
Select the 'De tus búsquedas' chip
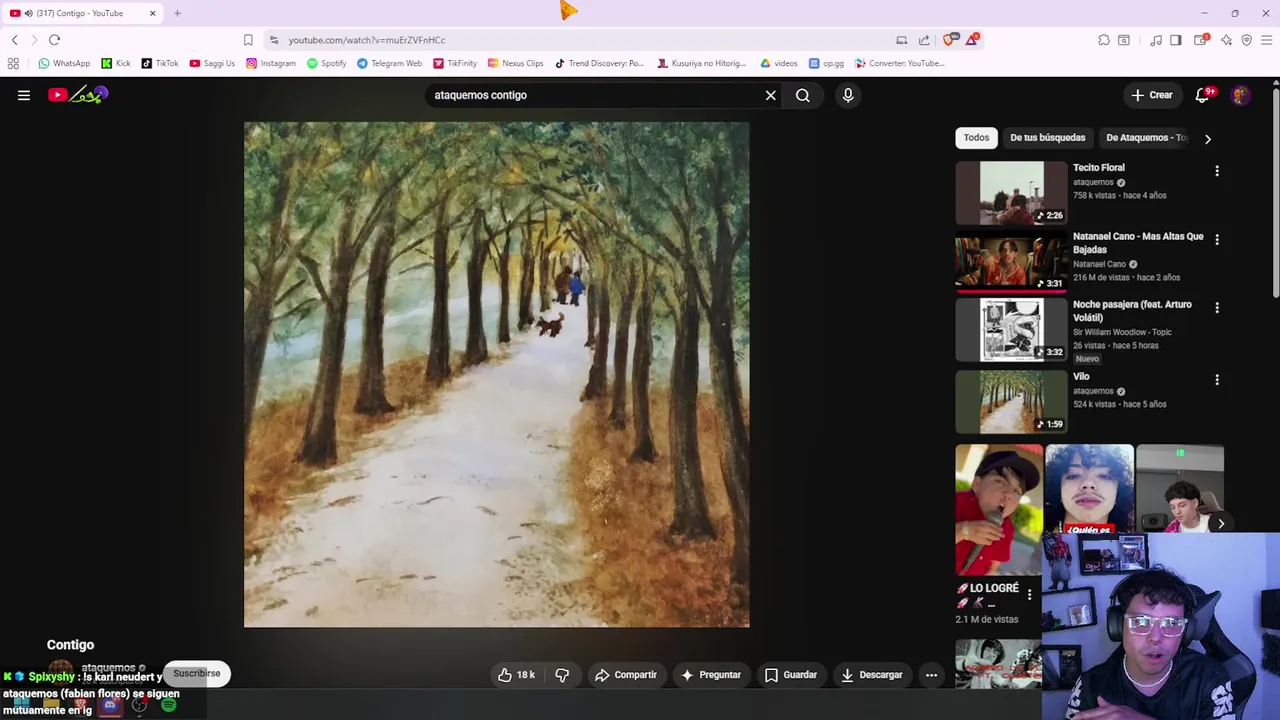[x=1047, y=138]
